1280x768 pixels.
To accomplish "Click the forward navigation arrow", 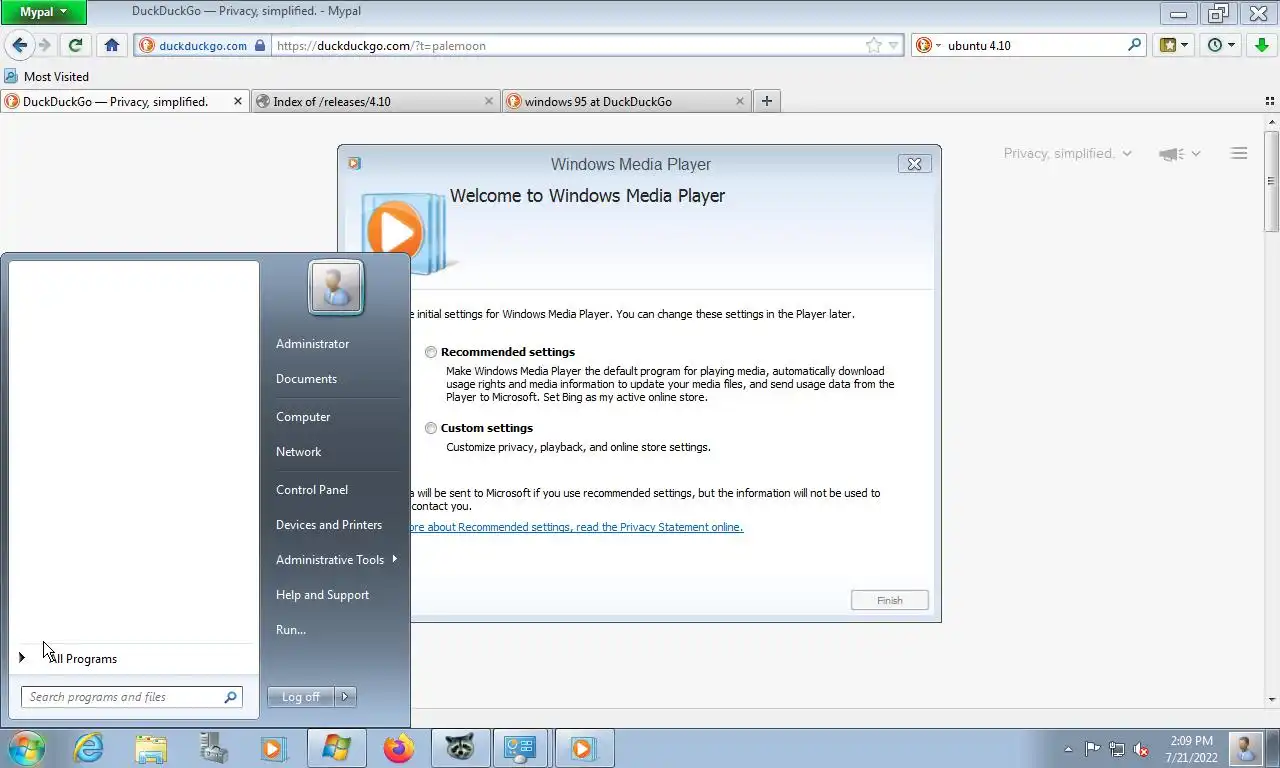I will click(x=44, y=45).
